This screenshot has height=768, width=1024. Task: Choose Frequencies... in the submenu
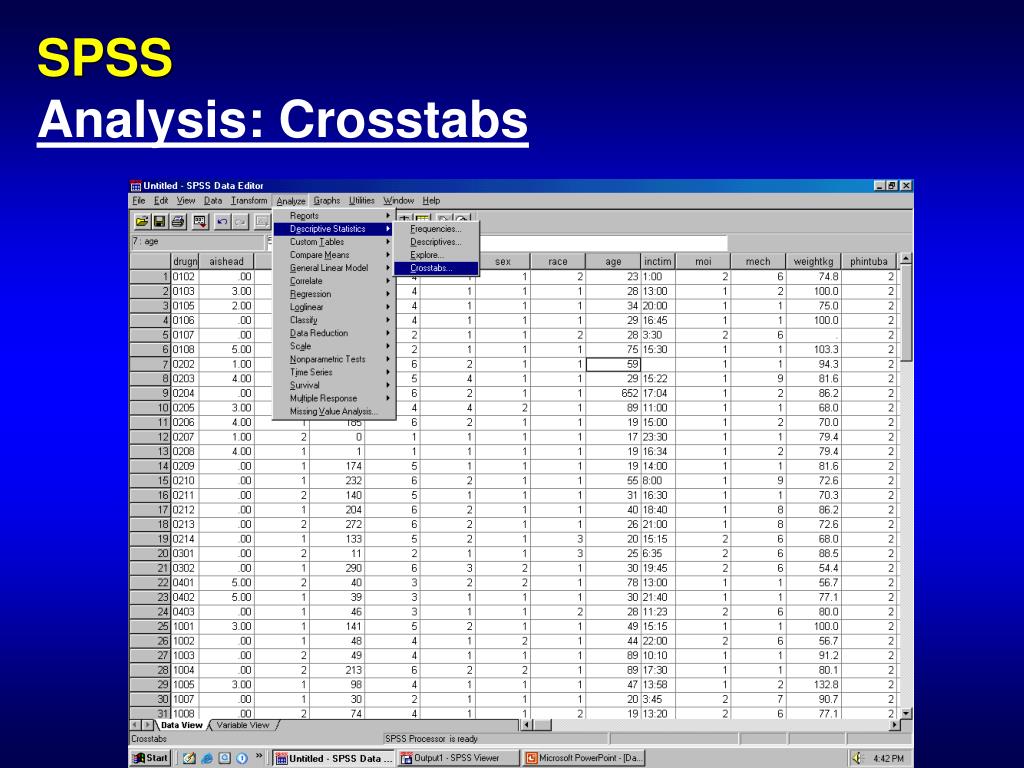coord(436,229)
